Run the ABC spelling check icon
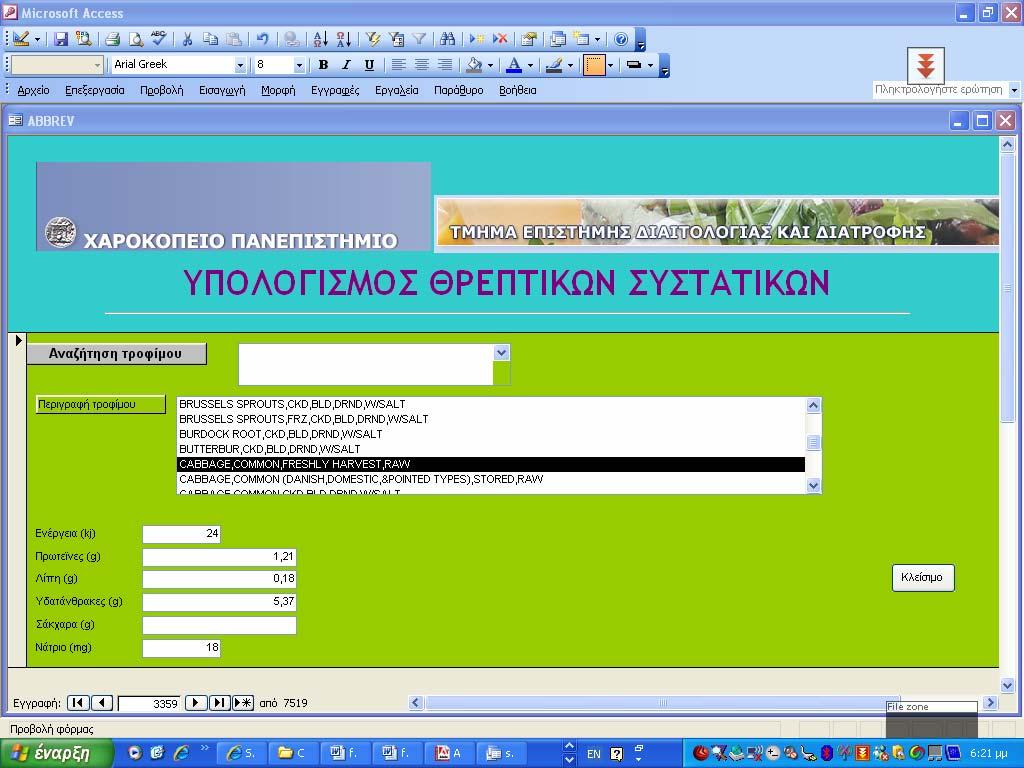The height and width of the screenshot is (768, 1024). 159,39
